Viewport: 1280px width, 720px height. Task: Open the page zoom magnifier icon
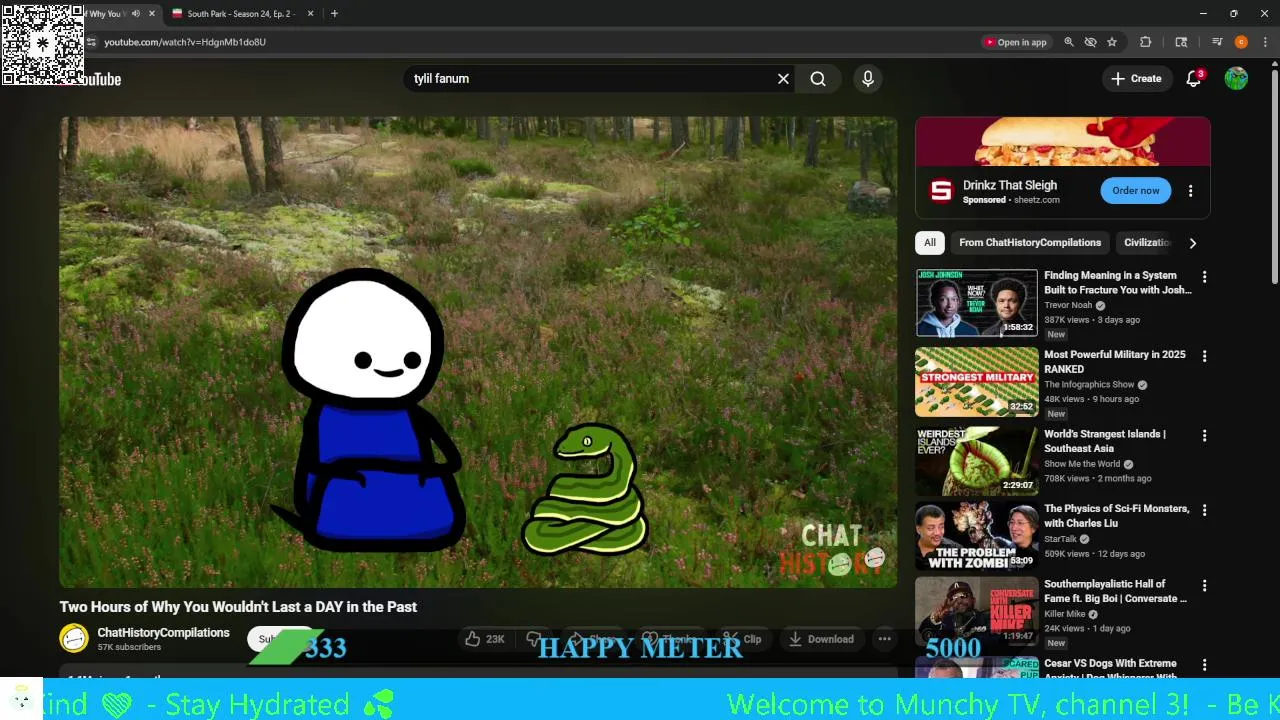1069,42
